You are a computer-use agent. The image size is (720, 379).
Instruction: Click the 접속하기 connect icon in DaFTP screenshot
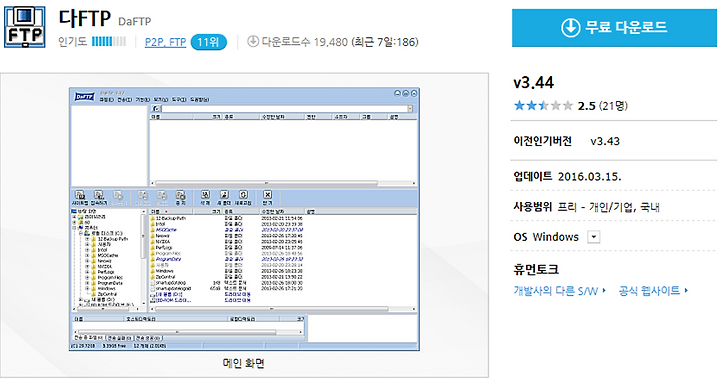coord(99,198)
